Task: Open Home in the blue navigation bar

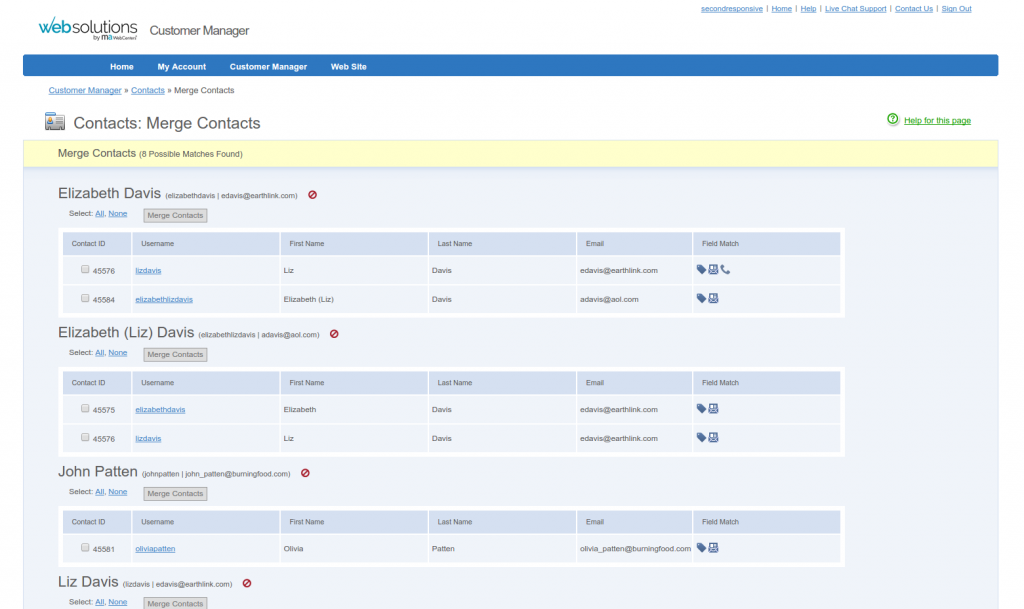Action: [x=121, y=67]
